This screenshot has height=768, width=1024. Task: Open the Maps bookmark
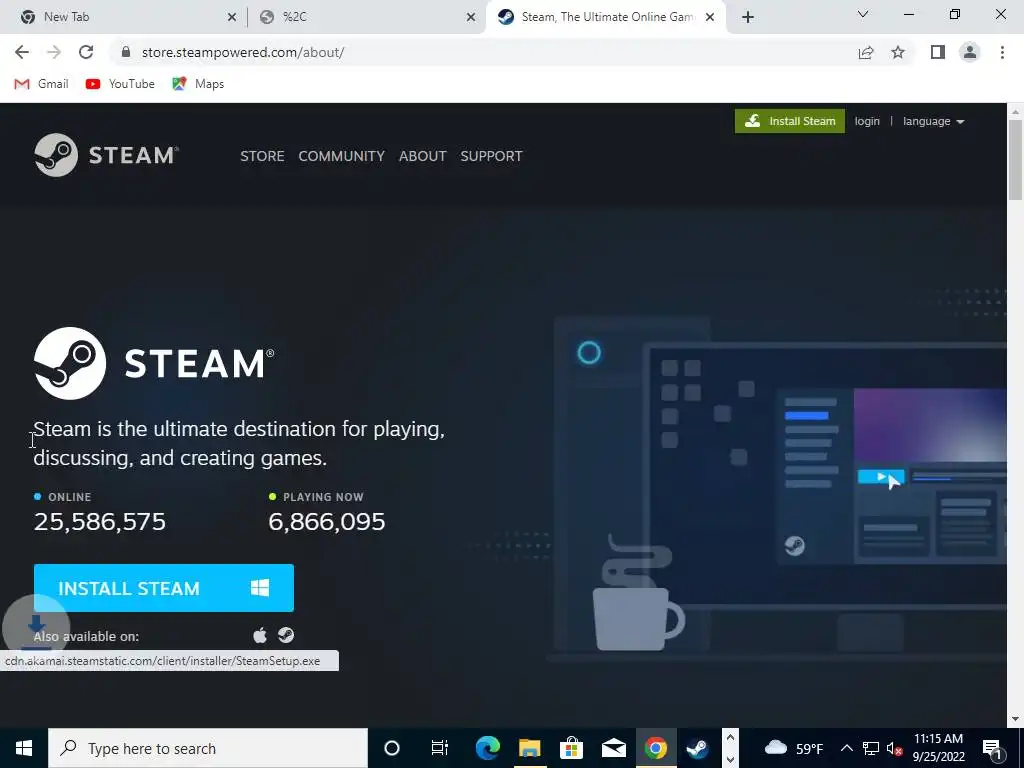tap(198, 84)
